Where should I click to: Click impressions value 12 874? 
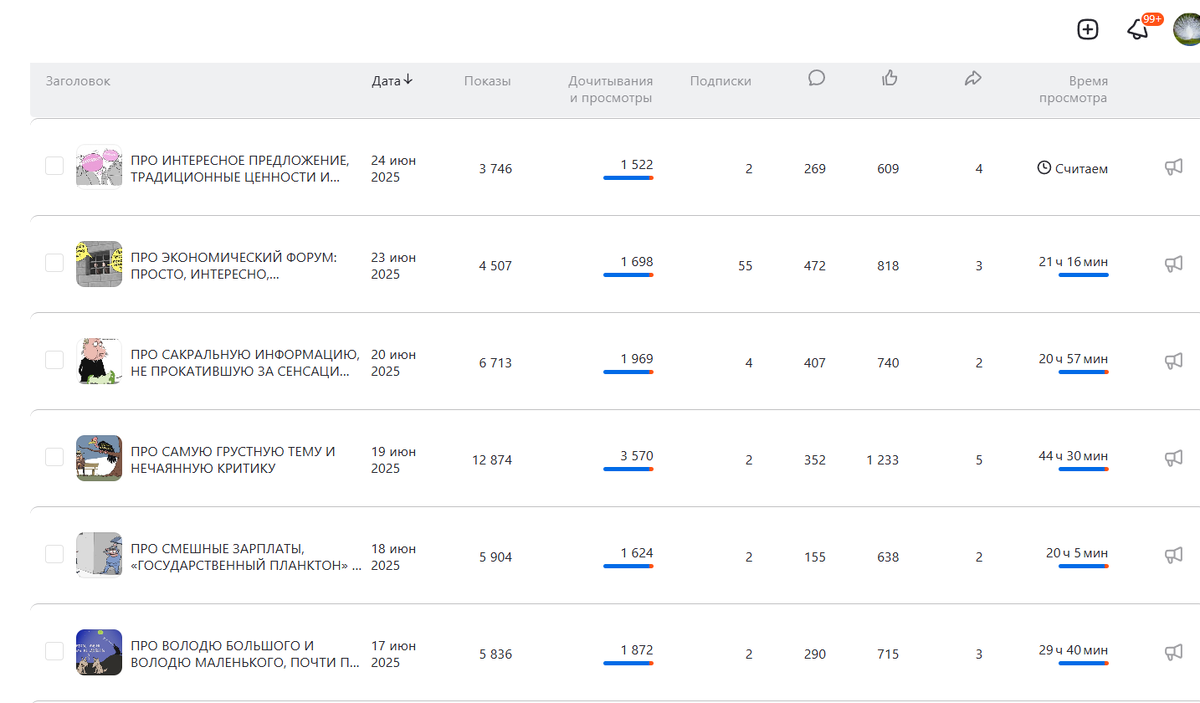click(492, 460)
